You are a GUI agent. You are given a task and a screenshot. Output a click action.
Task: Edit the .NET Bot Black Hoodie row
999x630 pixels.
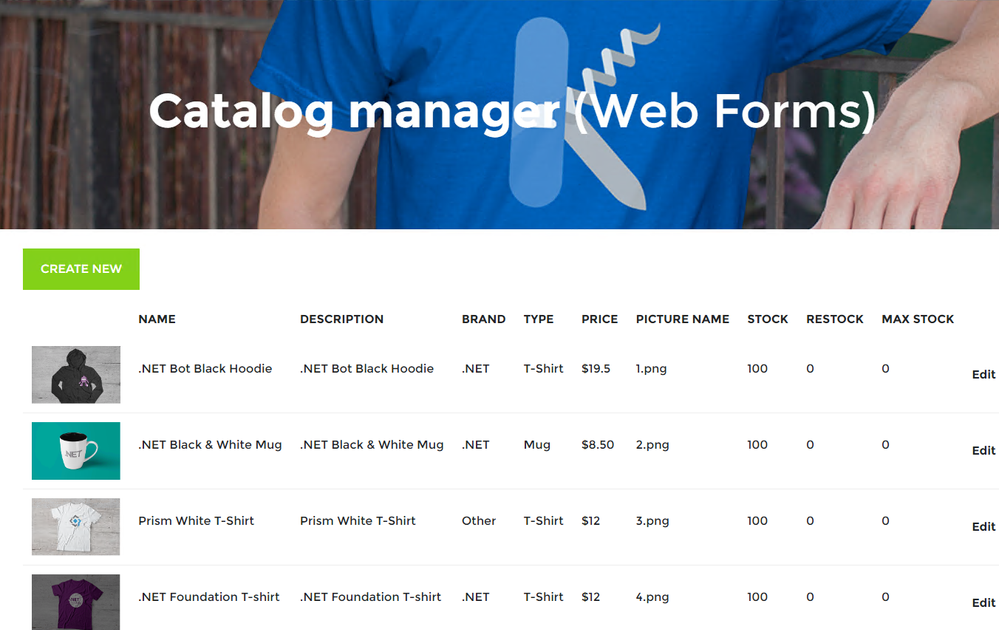tap(983, 375)
